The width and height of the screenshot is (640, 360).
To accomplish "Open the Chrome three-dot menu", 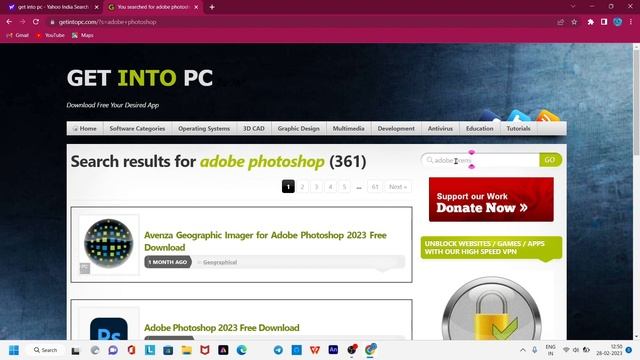I will 631,22.
